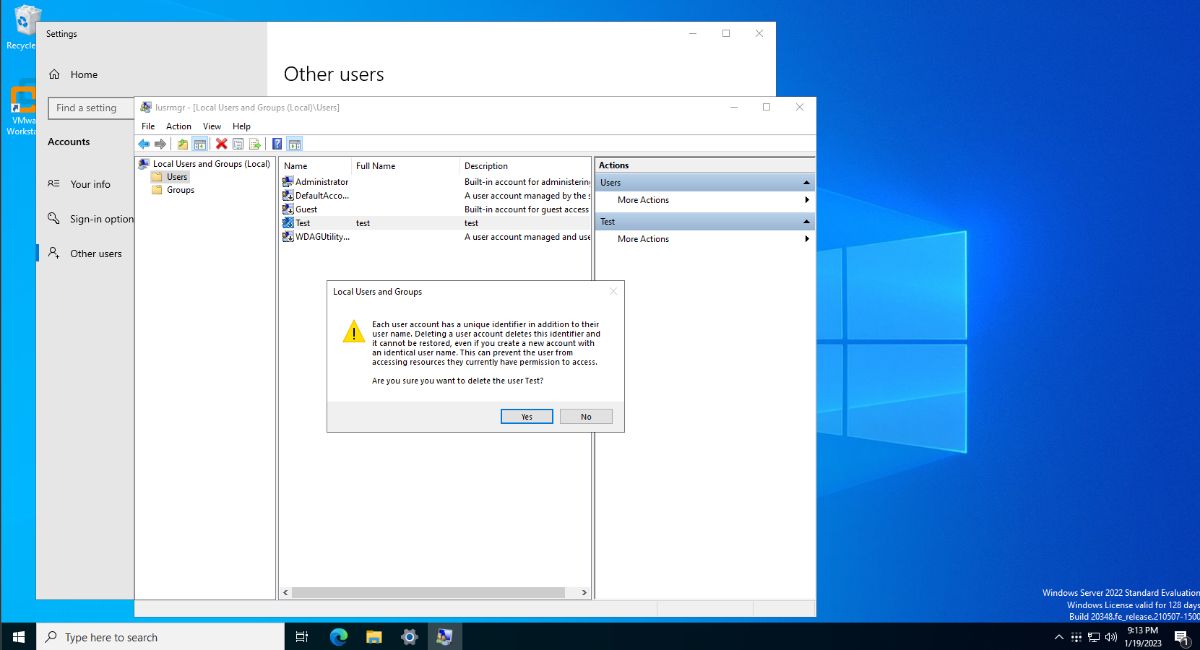The width and height of the screenshot is (1200, 650).
Task: Open the View menu
Action: 211,126
